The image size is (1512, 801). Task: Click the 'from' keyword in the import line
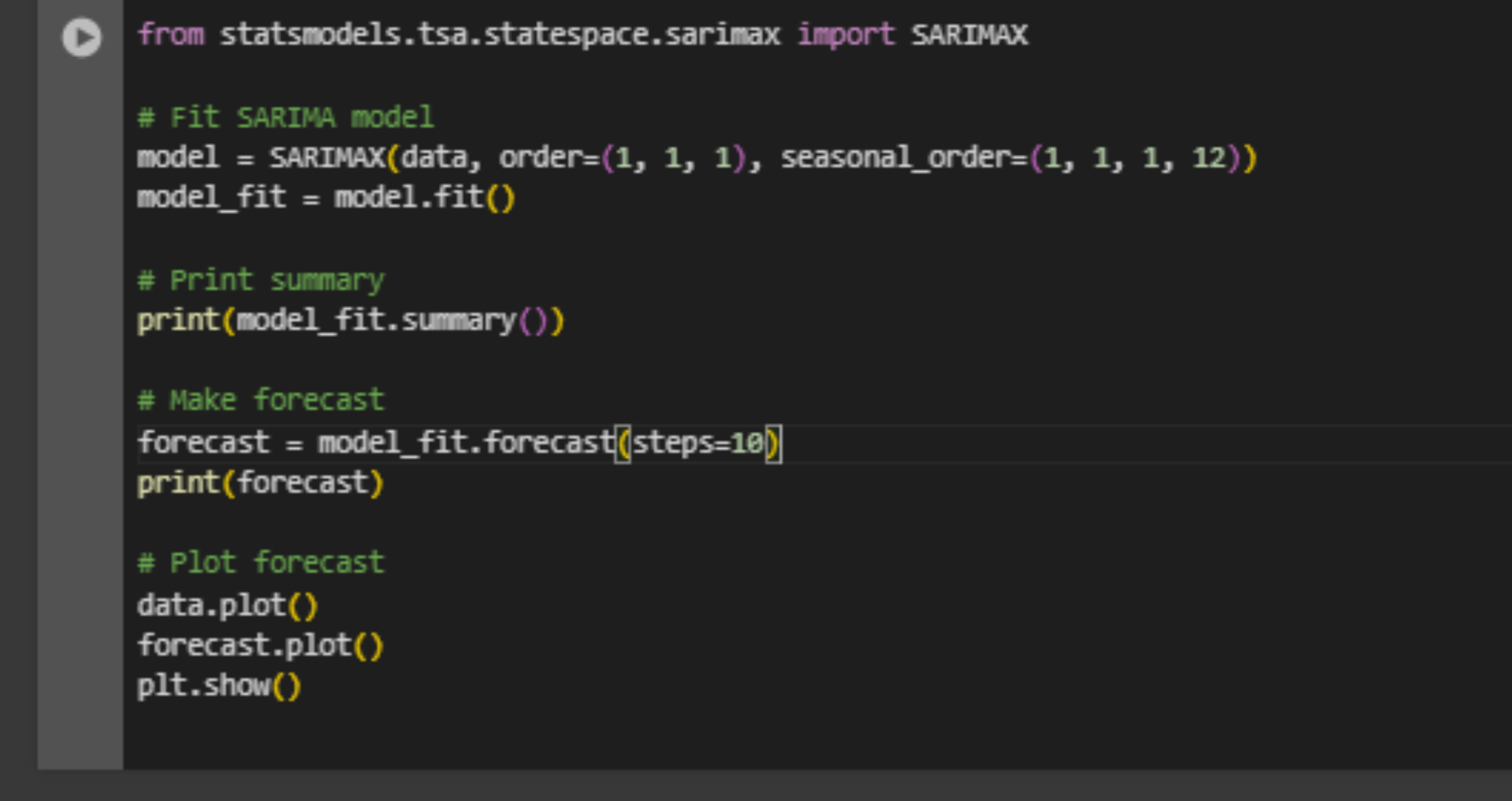coord(170,35)
